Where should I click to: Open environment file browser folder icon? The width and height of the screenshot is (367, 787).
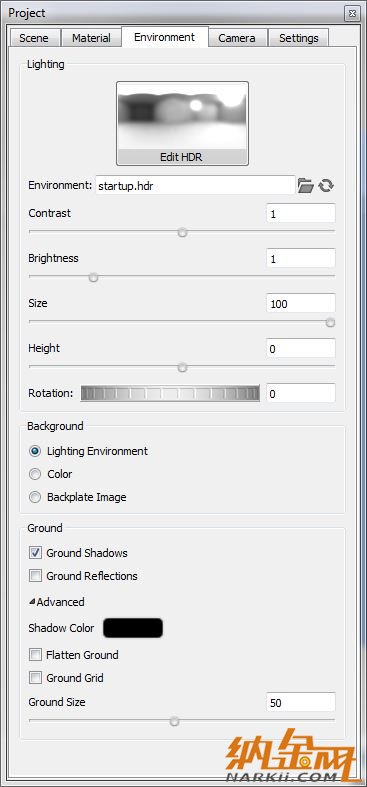click(305, 186)
